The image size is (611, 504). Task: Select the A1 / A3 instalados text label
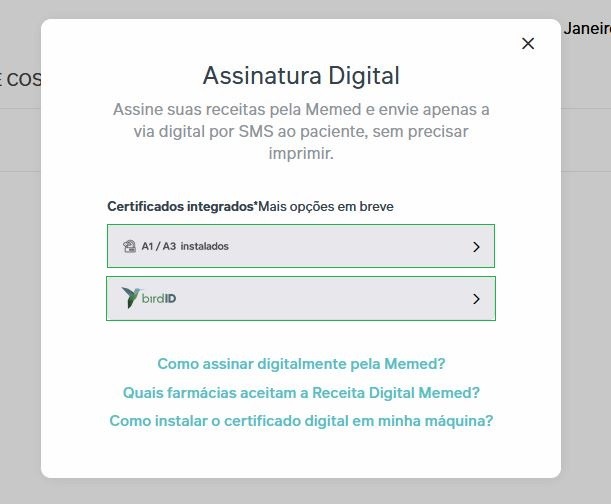pos(185,246)
